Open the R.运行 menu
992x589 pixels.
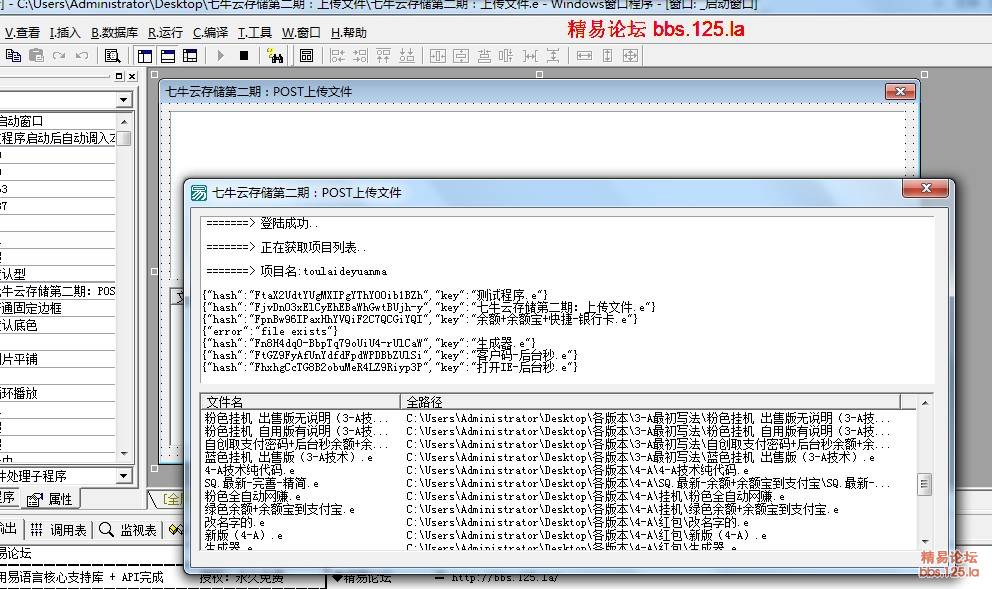(165, 33)
